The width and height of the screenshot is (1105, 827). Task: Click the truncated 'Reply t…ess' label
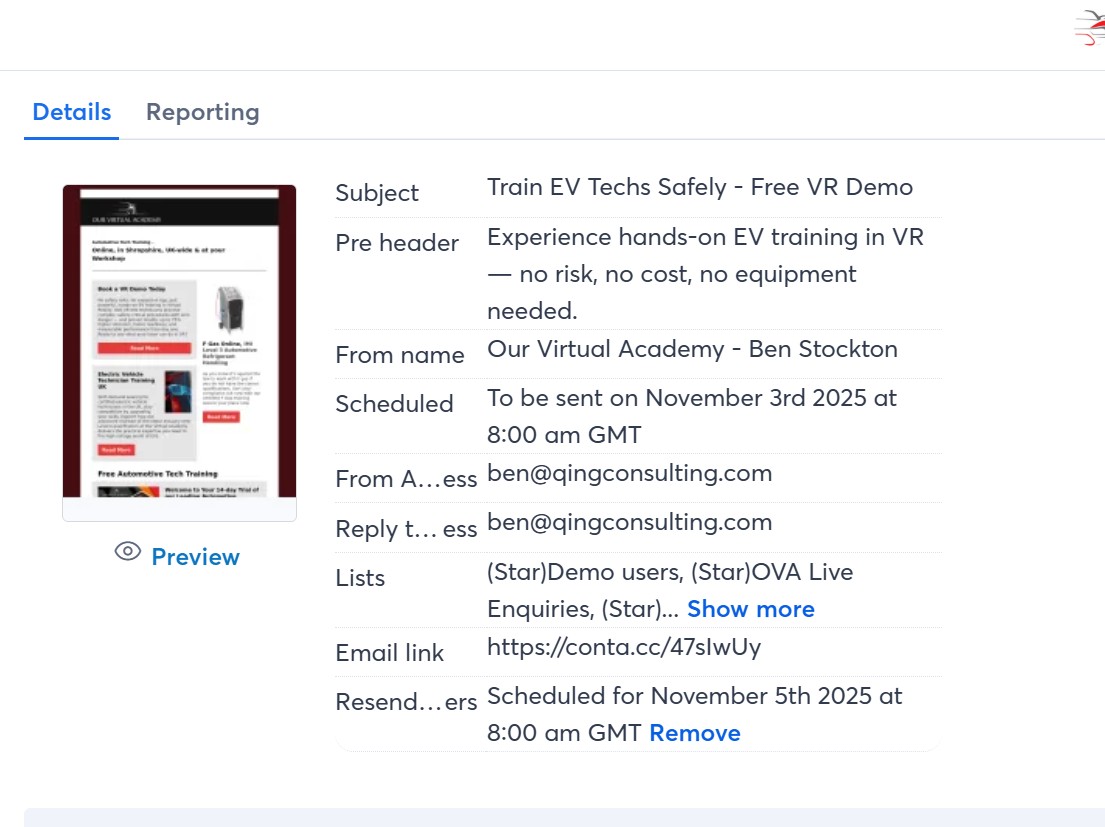tap(406, 529)
